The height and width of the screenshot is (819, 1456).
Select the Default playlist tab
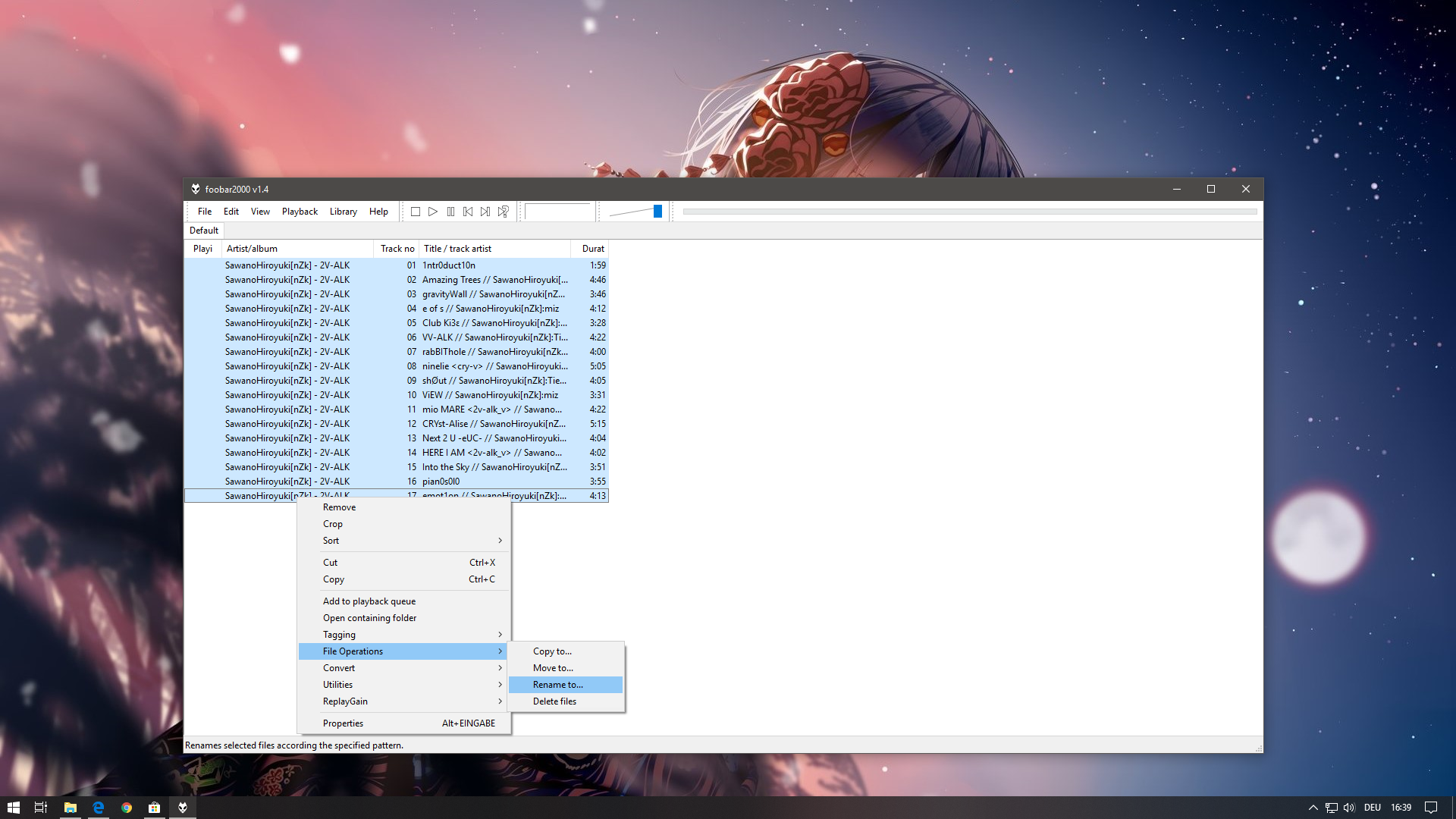click(x=204, y=231)
